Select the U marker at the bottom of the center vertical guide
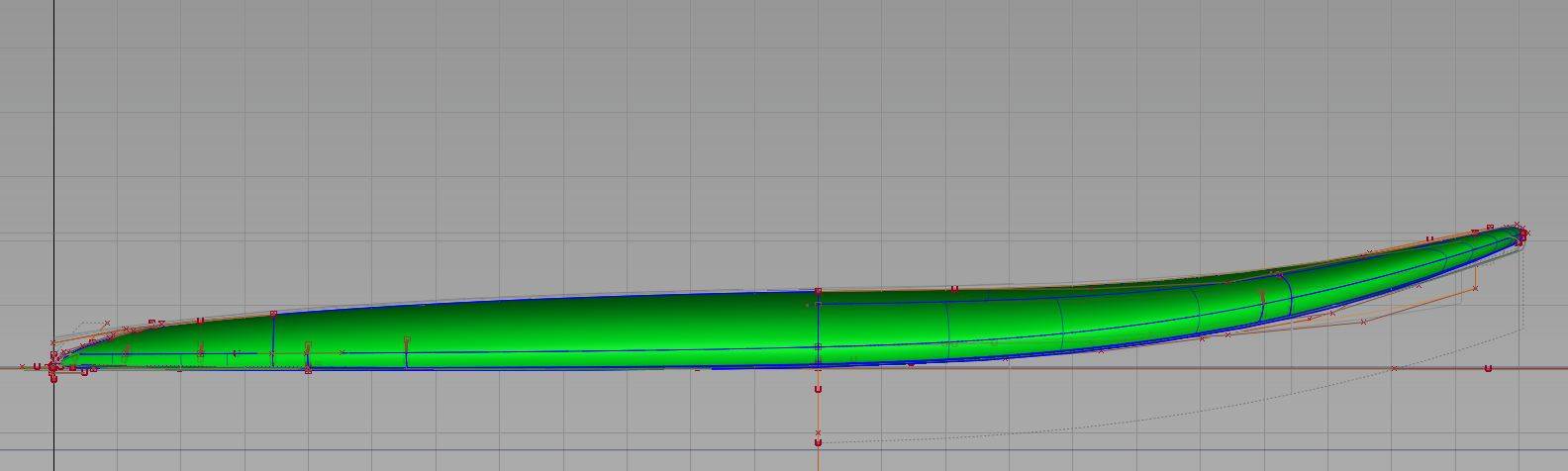 (x=818, y=442)
